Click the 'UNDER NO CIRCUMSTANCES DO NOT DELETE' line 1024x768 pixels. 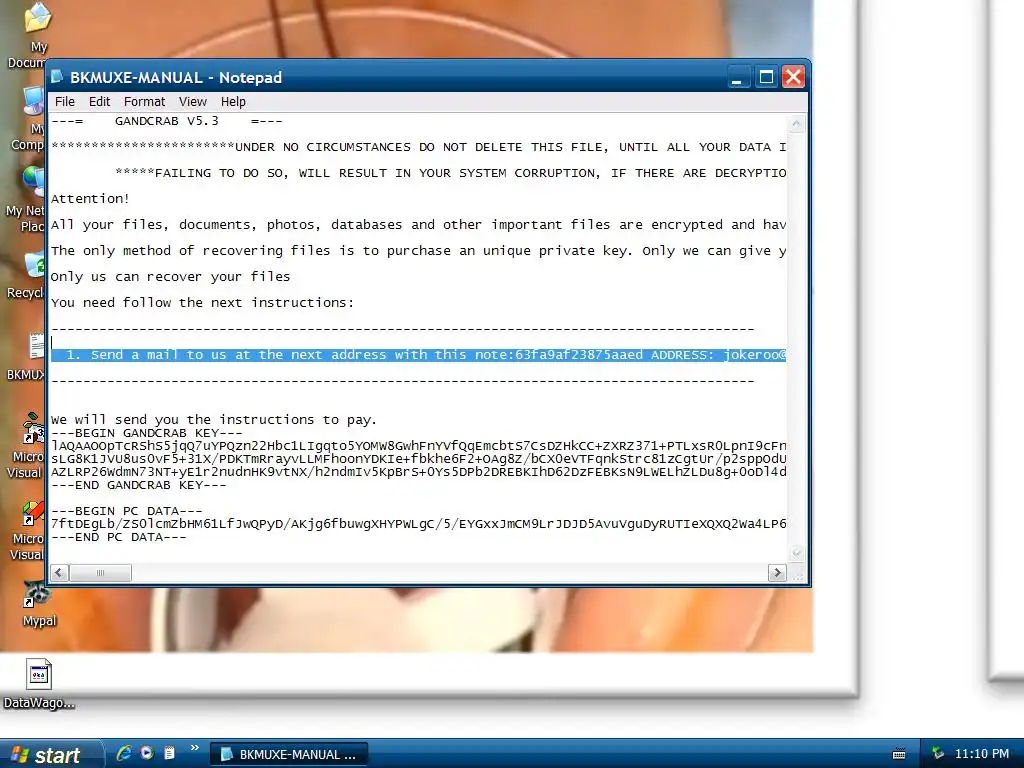(419, 147)
